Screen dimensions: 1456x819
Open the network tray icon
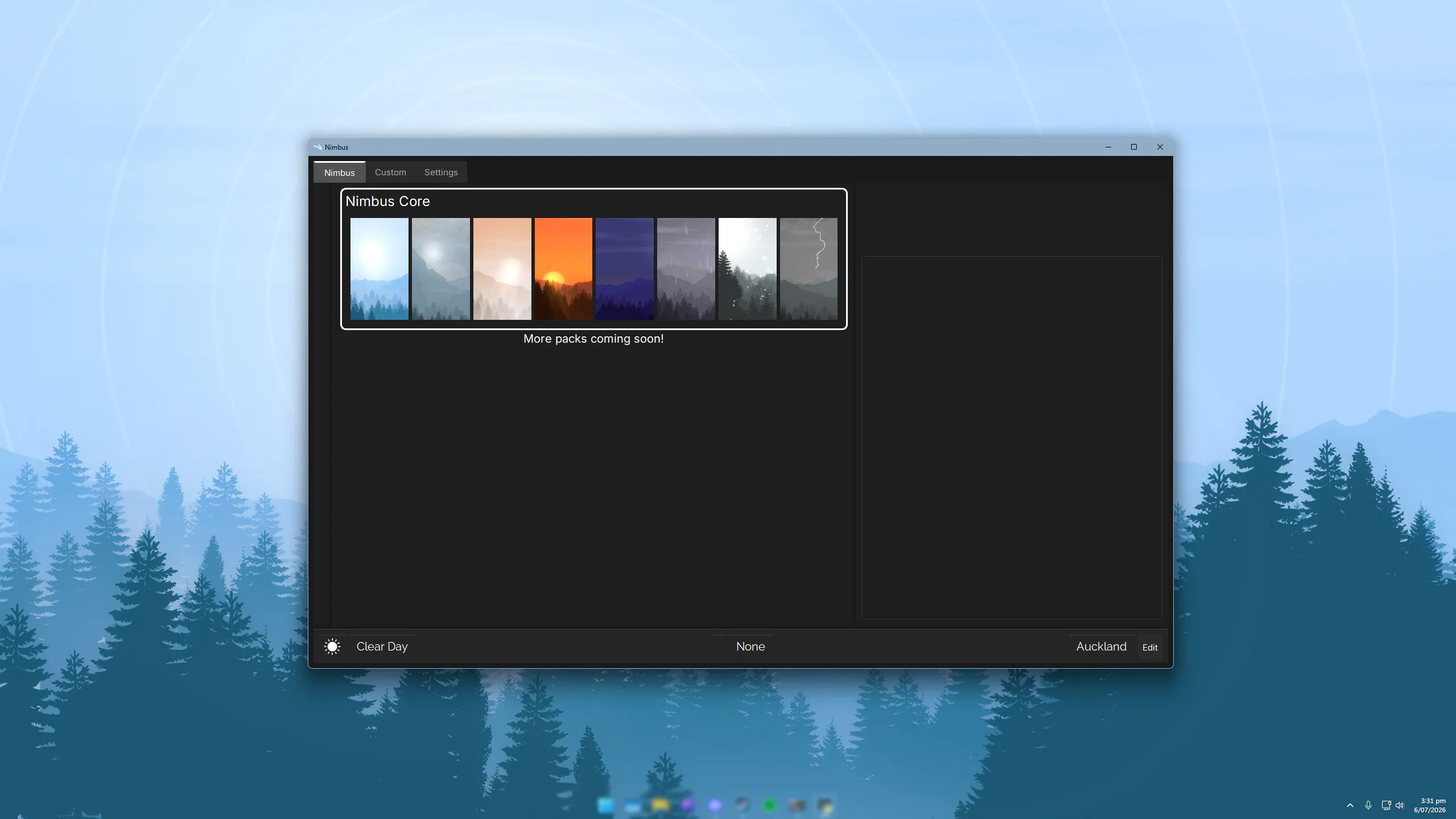pos(1386,805)
